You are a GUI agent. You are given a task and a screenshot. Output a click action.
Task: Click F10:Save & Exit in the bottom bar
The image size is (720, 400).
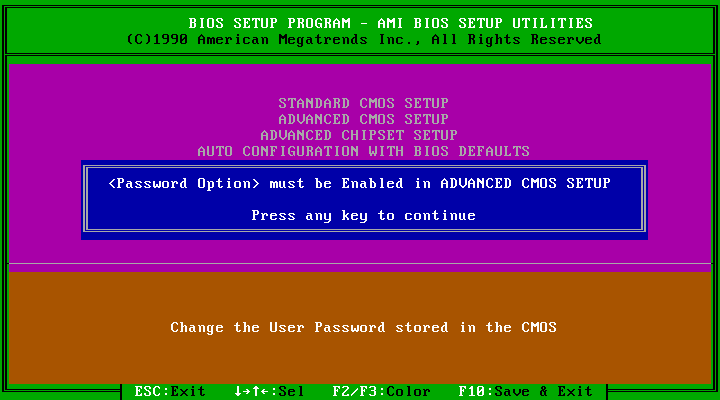(x=525, y=392)
